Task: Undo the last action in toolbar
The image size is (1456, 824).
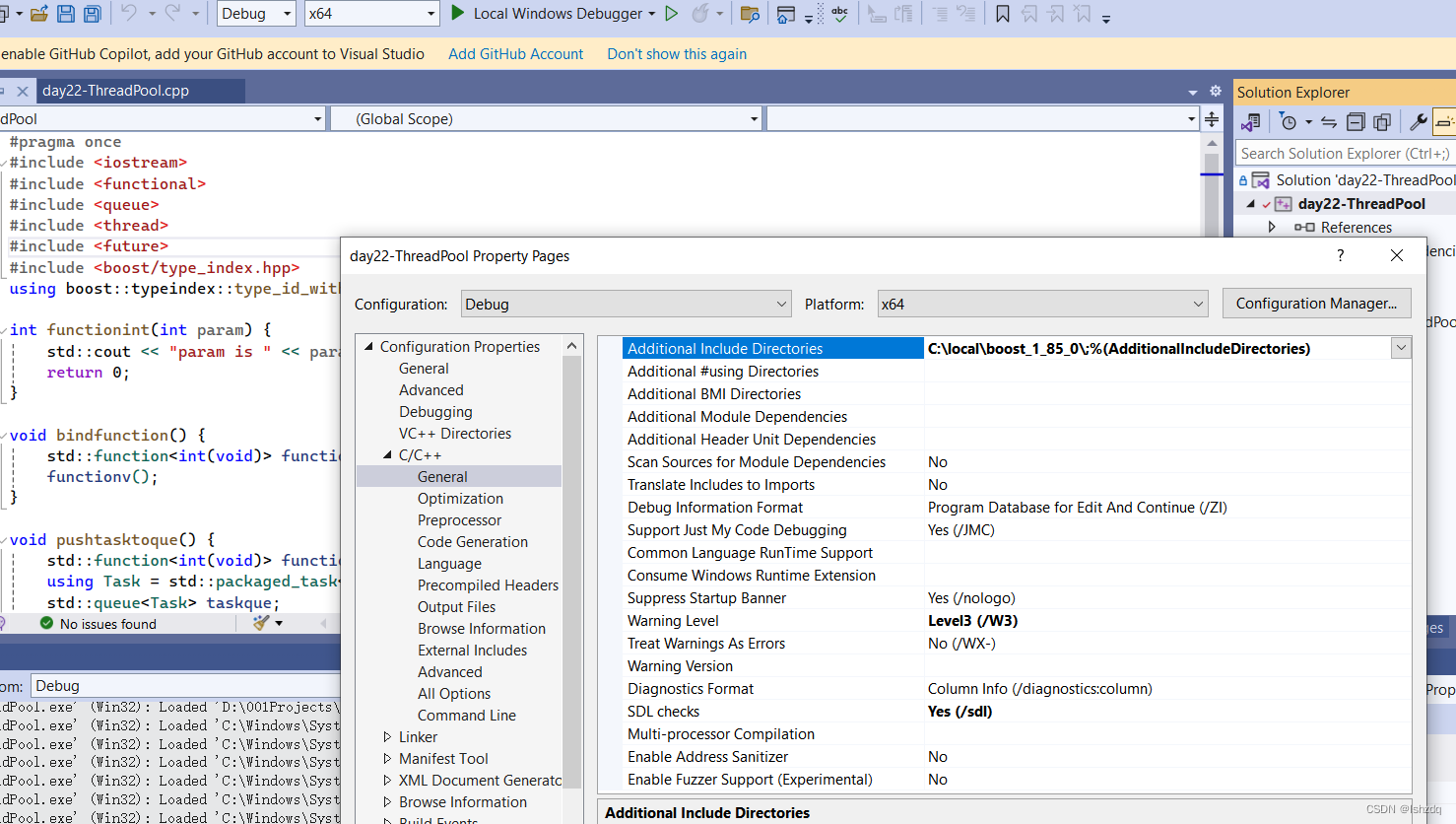Action: (129, 14)
